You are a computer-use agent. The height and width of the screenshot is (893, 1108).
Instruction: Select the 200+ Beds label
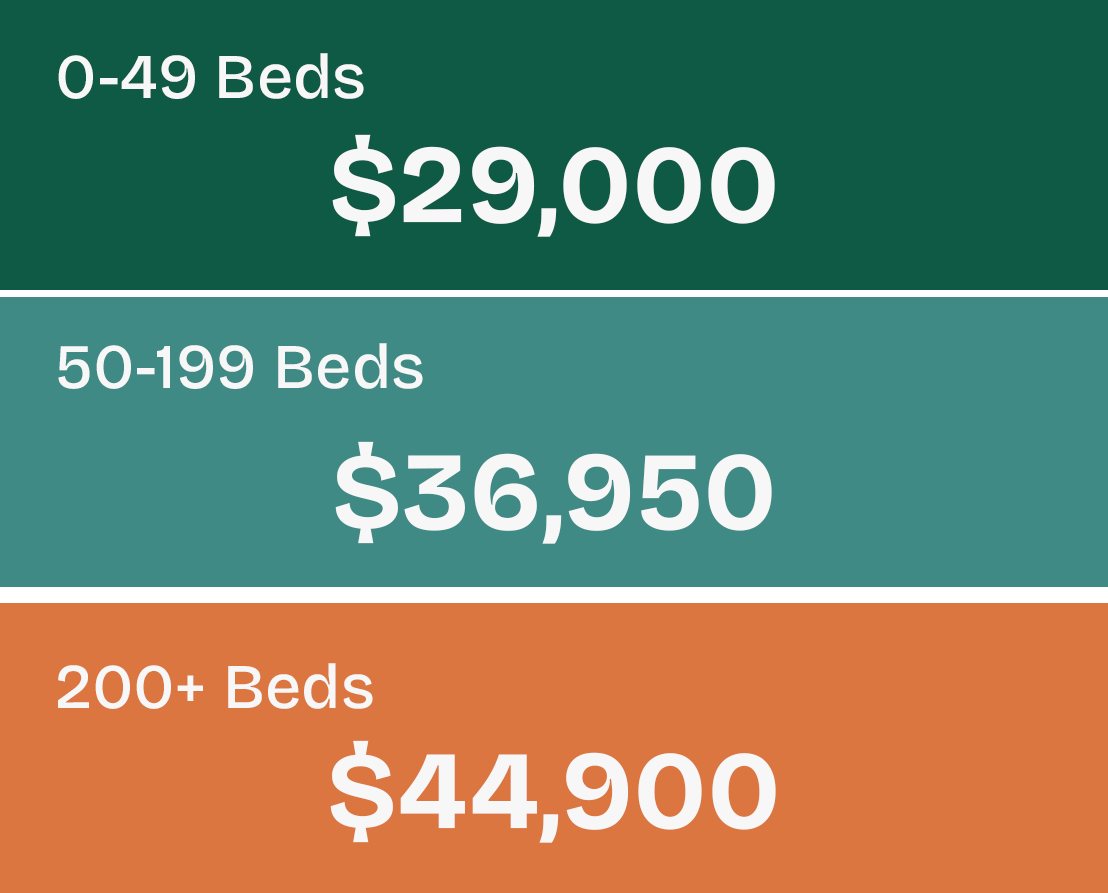(215, 687)
